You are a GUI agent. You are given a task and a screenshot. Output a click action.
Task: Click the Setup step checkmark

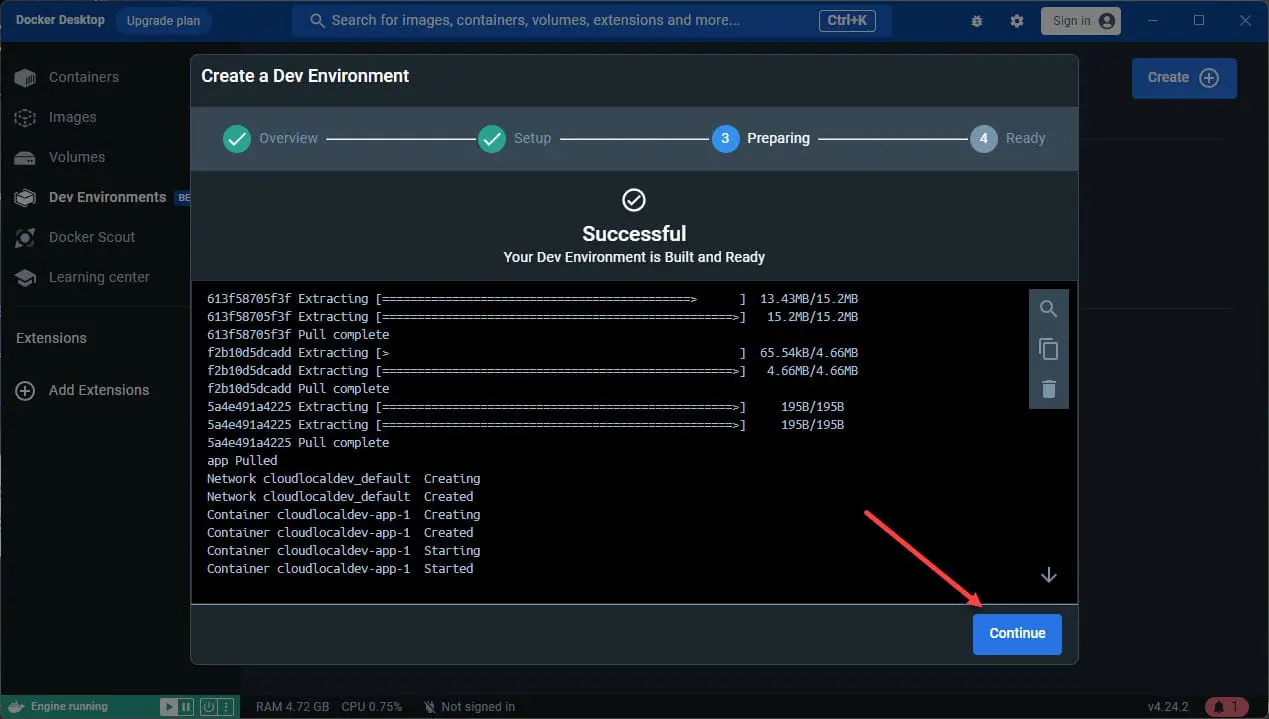(492, 139)
